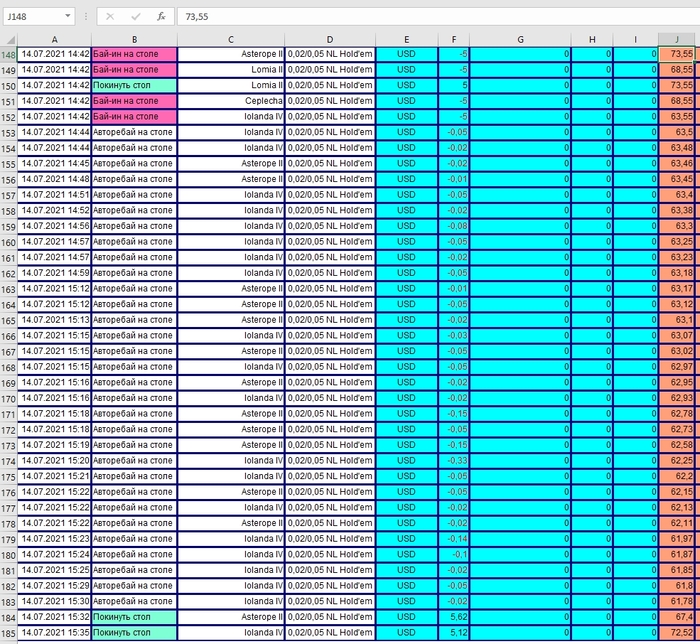Click the 5,12 amount cell in row 185
The height and width of the screenshot is (644, 700).
(x=454, y=632)
